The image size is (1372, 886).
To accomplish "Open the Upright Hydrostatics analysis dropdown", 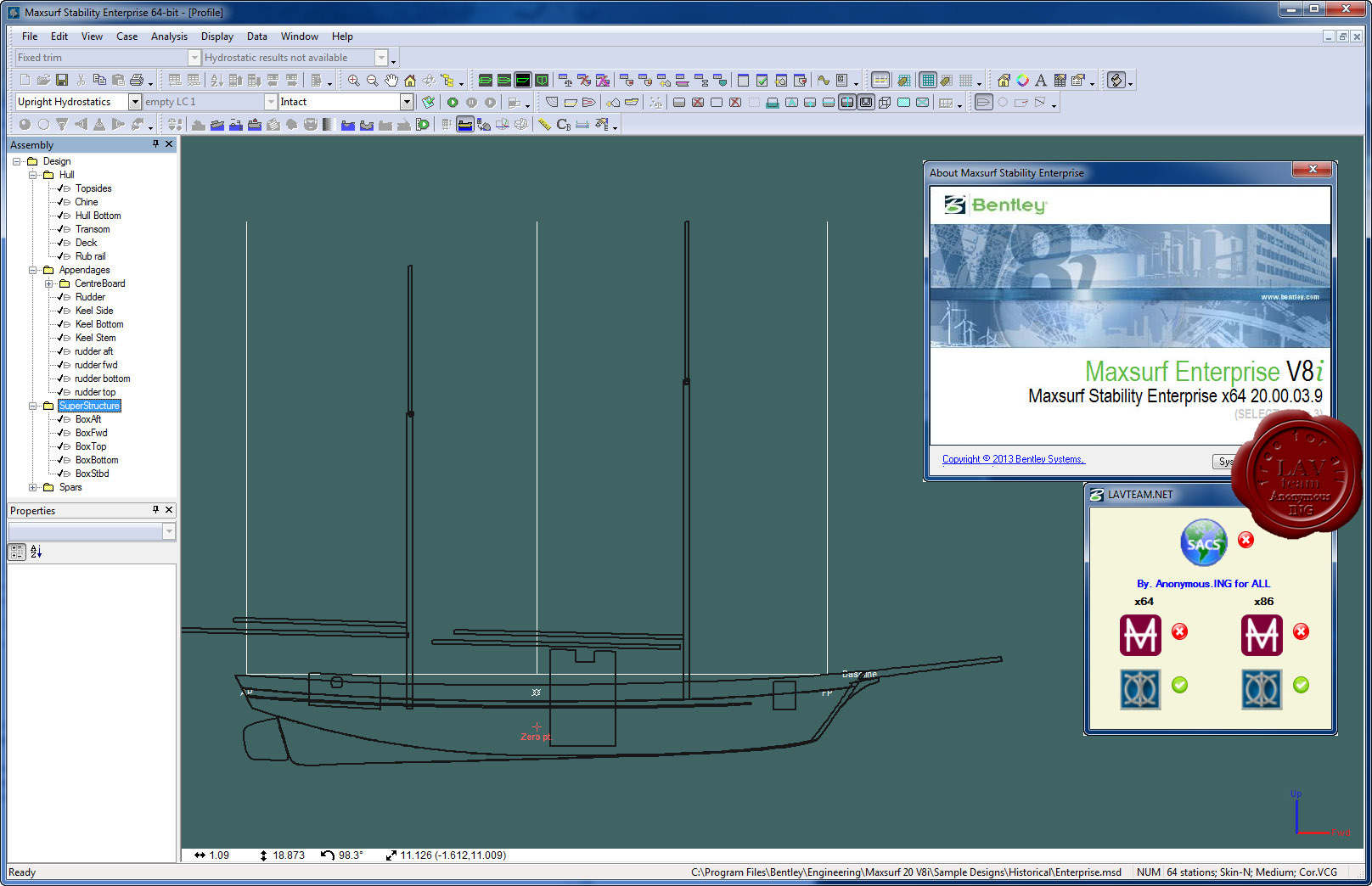I will pos(134,102).
